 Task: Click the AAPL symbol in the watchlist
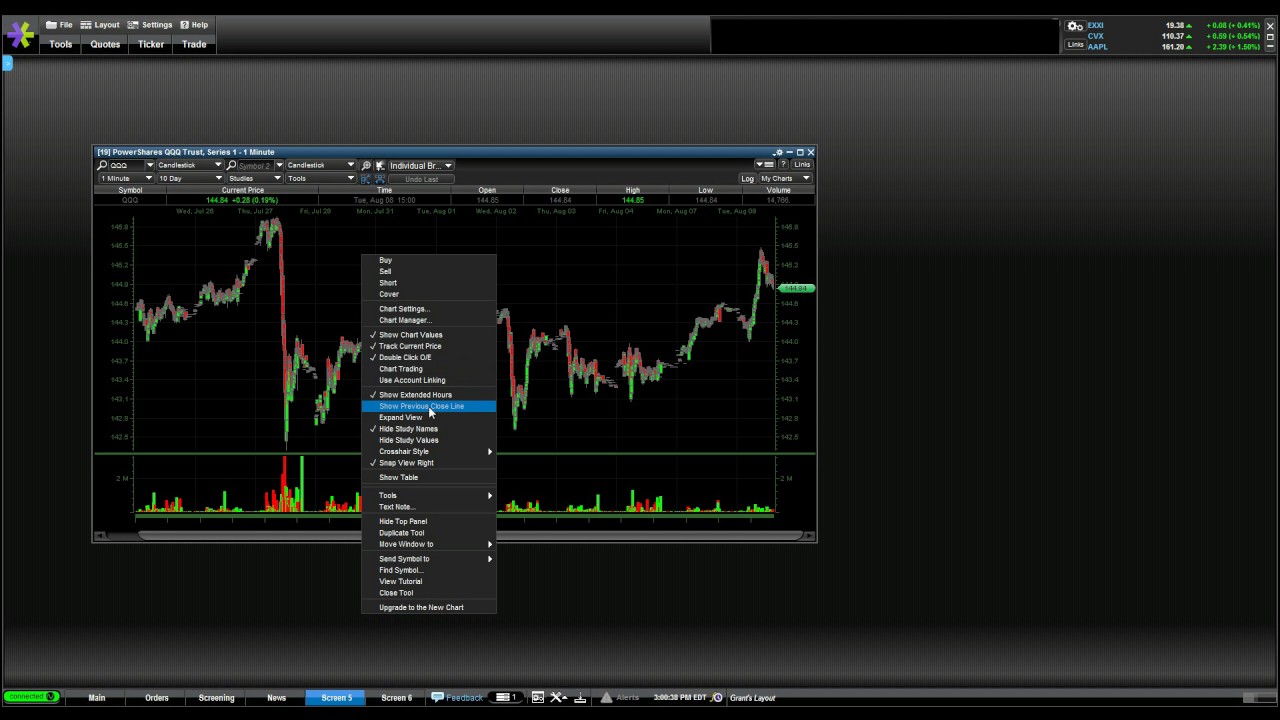1097,47
